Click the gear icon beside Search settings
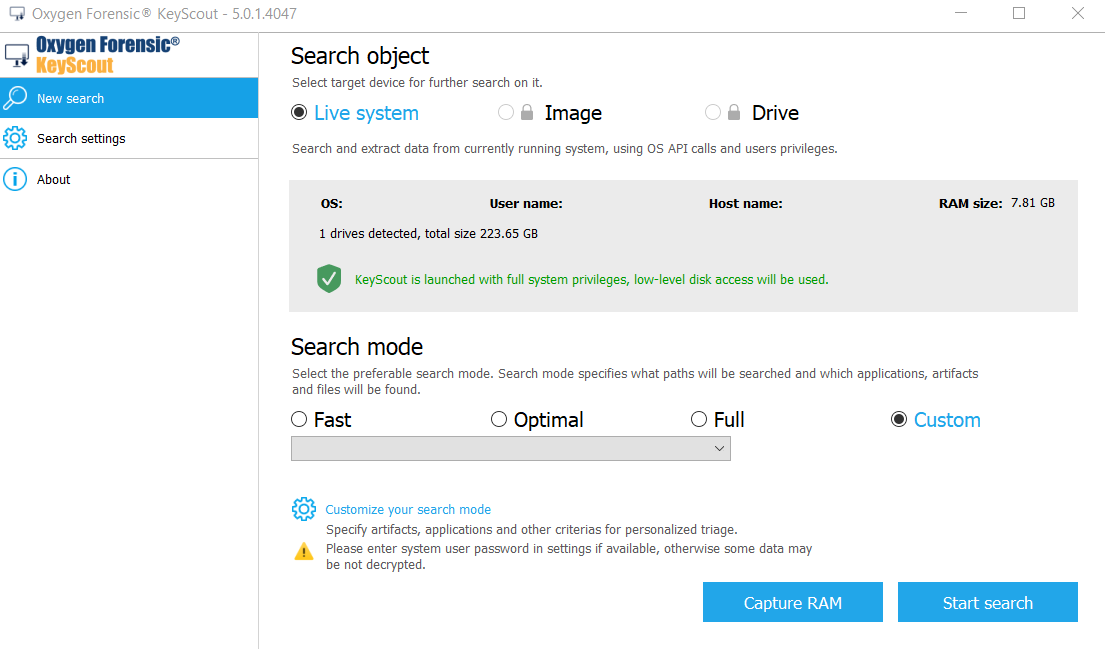The height and width of the screenshot is (649, 1105). (15, 138)
